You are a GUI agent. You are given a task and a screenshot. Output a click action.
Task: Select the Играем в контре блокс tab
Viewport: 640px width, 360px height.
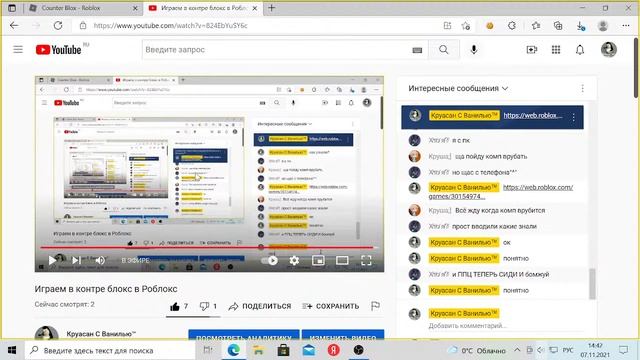[x=203, y=8]
